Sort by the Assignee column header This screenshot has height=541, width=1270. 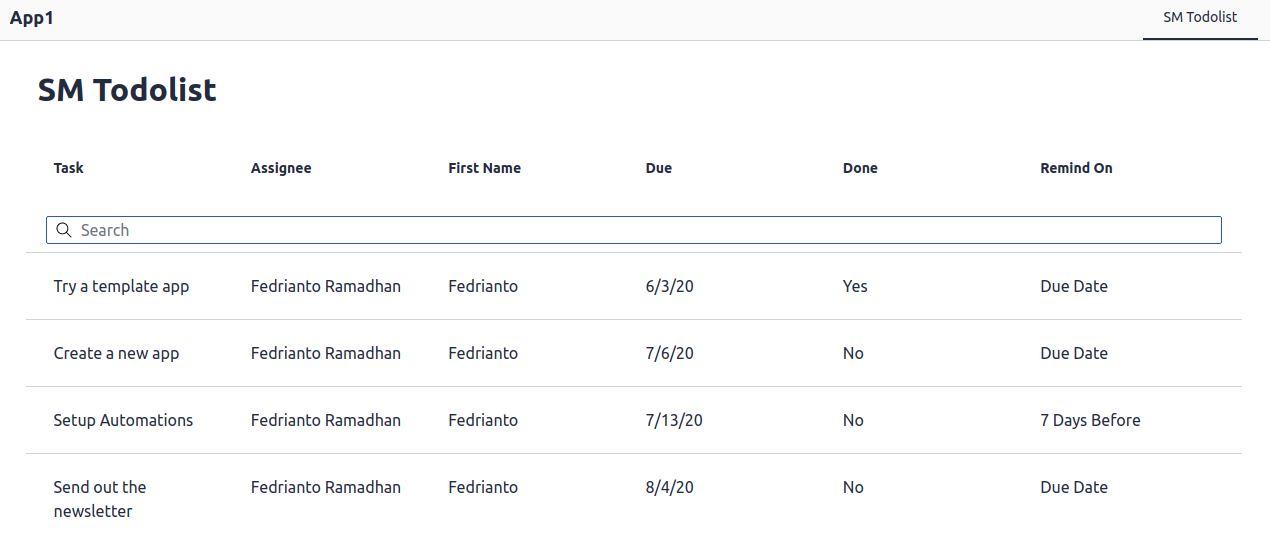coord(281,168)
